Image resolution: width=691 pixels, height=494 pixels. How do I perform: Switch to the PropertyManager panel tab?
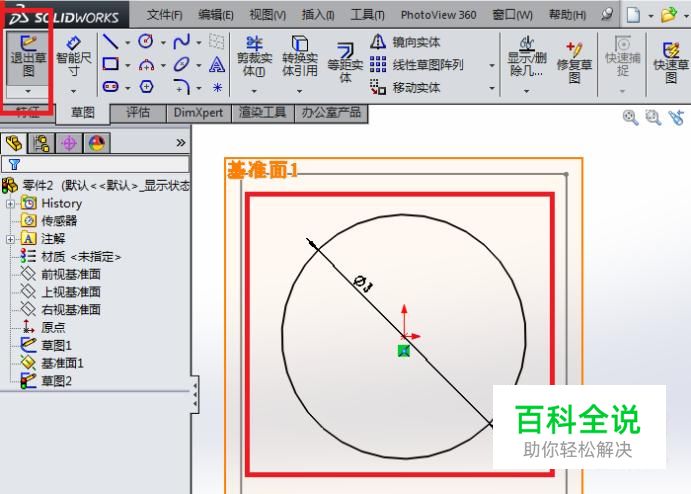(41, 143)
